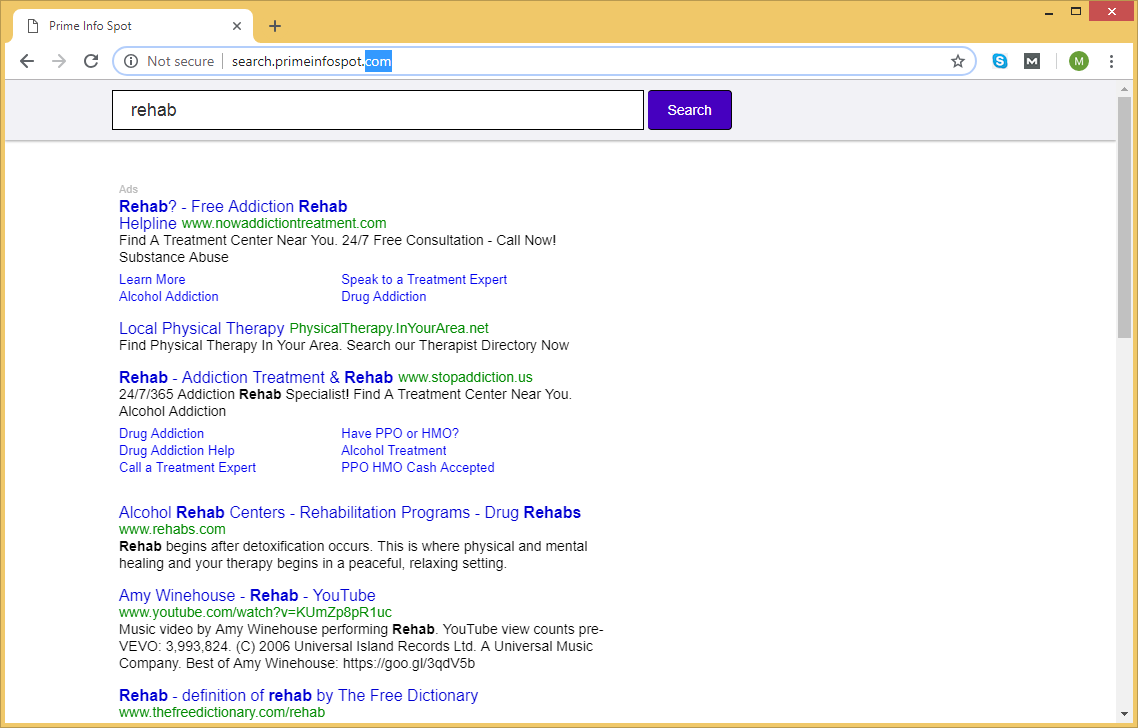1138x728 pixels.
Task: Click the search field containing rehab
Action: (x=378, y=110)
